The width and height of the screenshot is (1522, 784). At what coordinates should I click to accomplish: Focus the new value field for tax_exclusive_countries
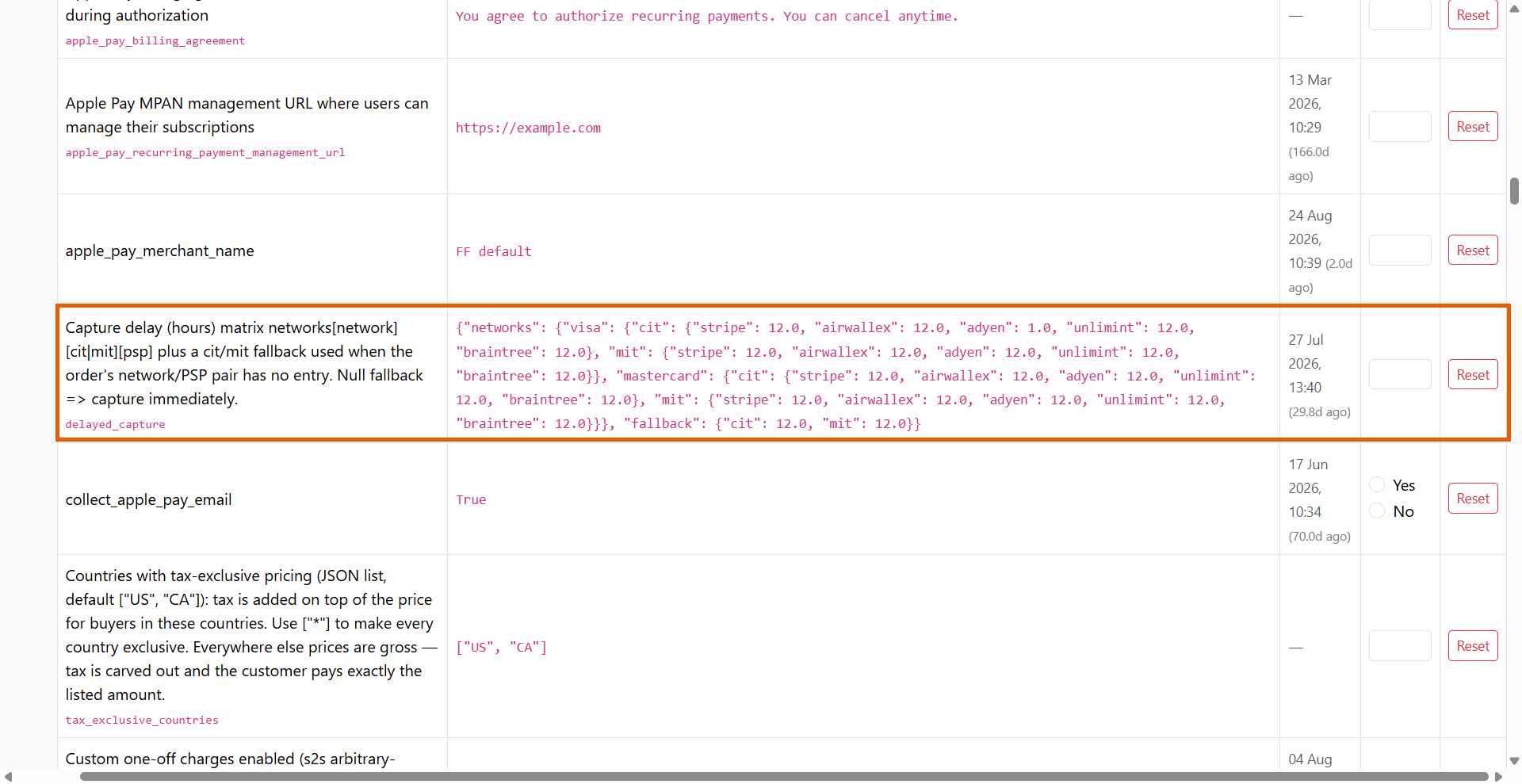pyautogui.click(x=1400, y=646)
